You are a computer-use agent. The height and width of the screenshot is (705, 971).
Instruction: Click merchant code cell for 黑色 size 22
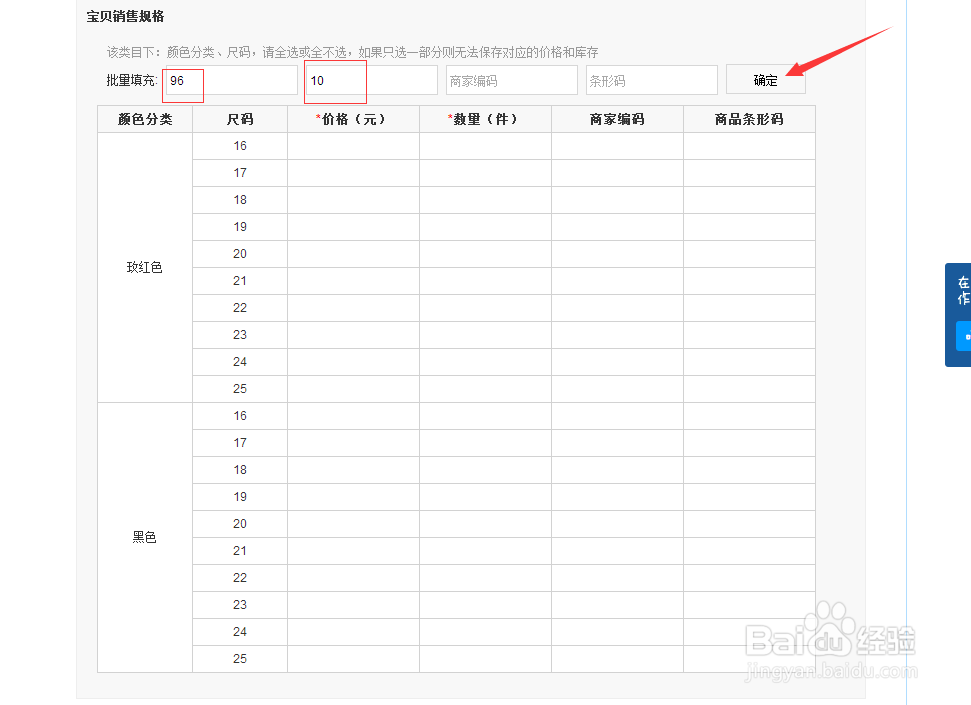tap(617, 578)
